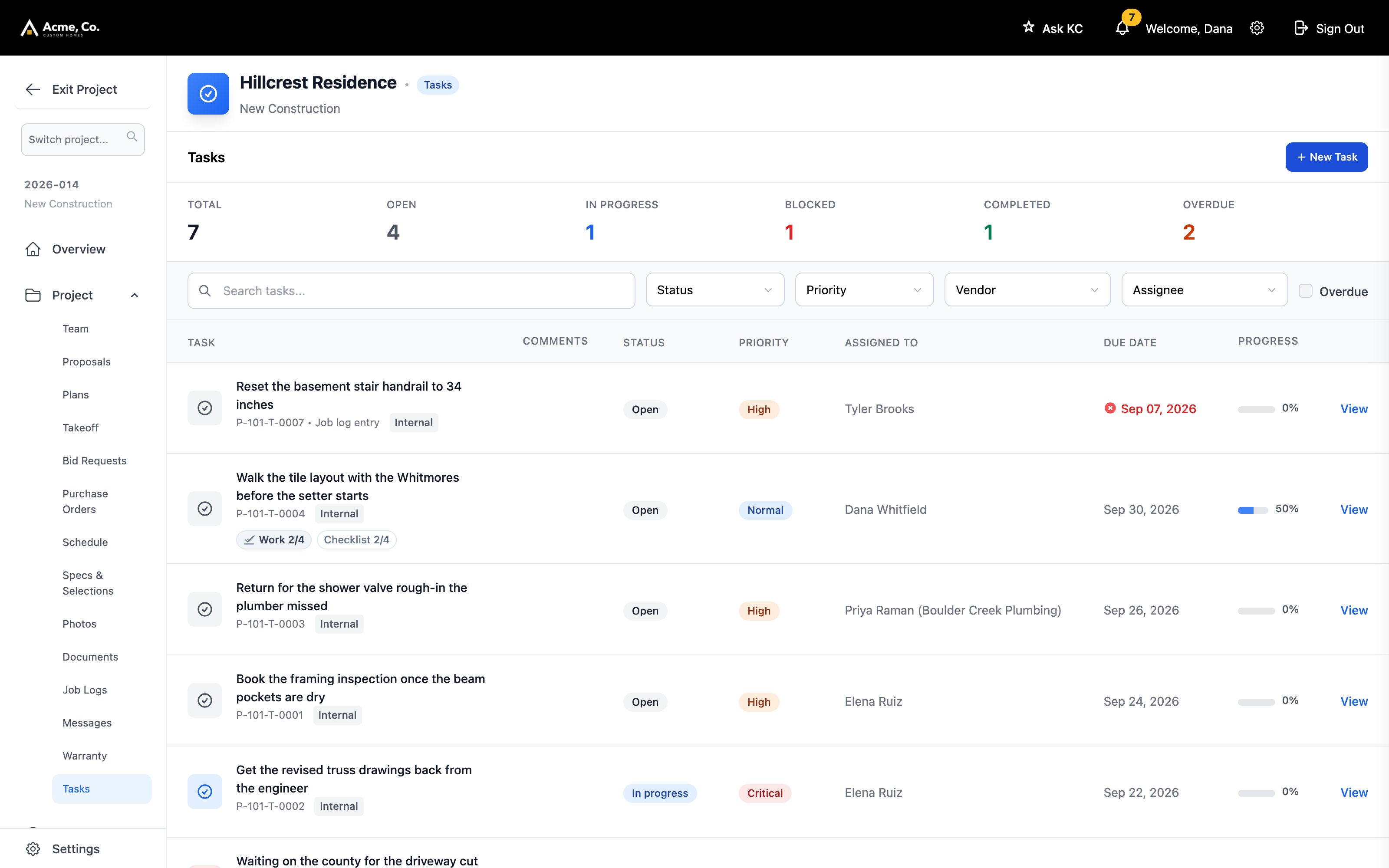Toggle complete on truss drawings task
The height and width of the screenshot is (868, 1389).
[x=205, y=792]
